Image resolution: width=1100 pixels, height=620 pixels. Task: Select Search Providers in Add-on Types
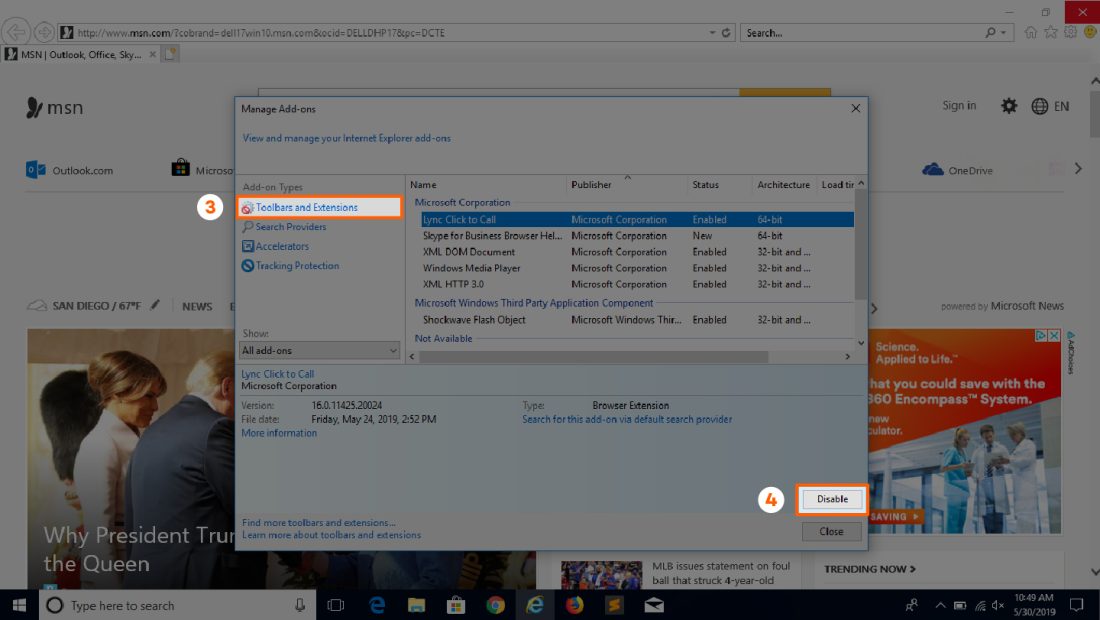pos(293,226)
